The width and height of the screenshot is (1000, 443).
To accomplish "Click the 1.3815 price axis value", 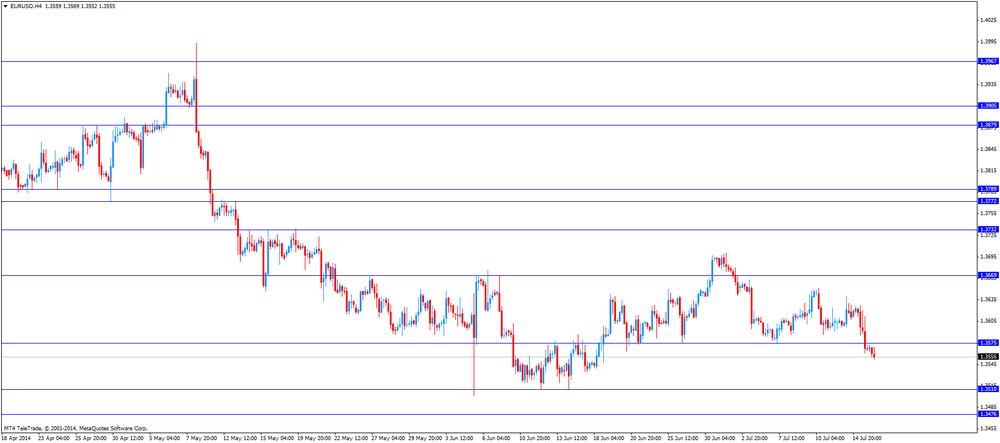I will pos(990,171).
